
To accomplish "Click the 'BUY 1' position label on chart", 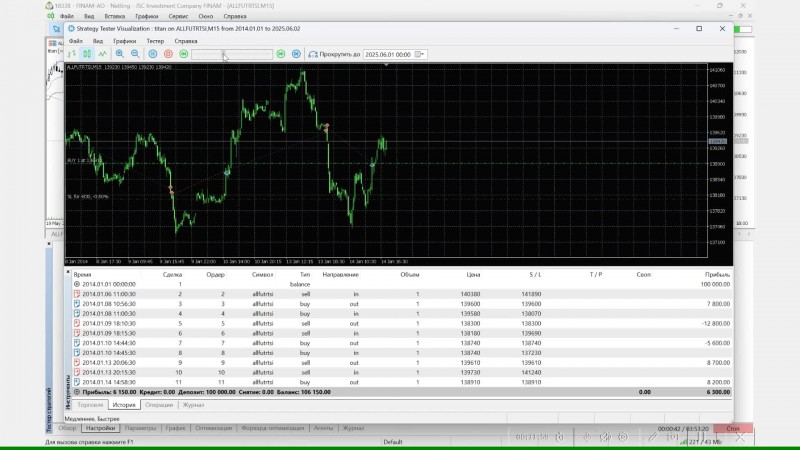I will [85, 160].
